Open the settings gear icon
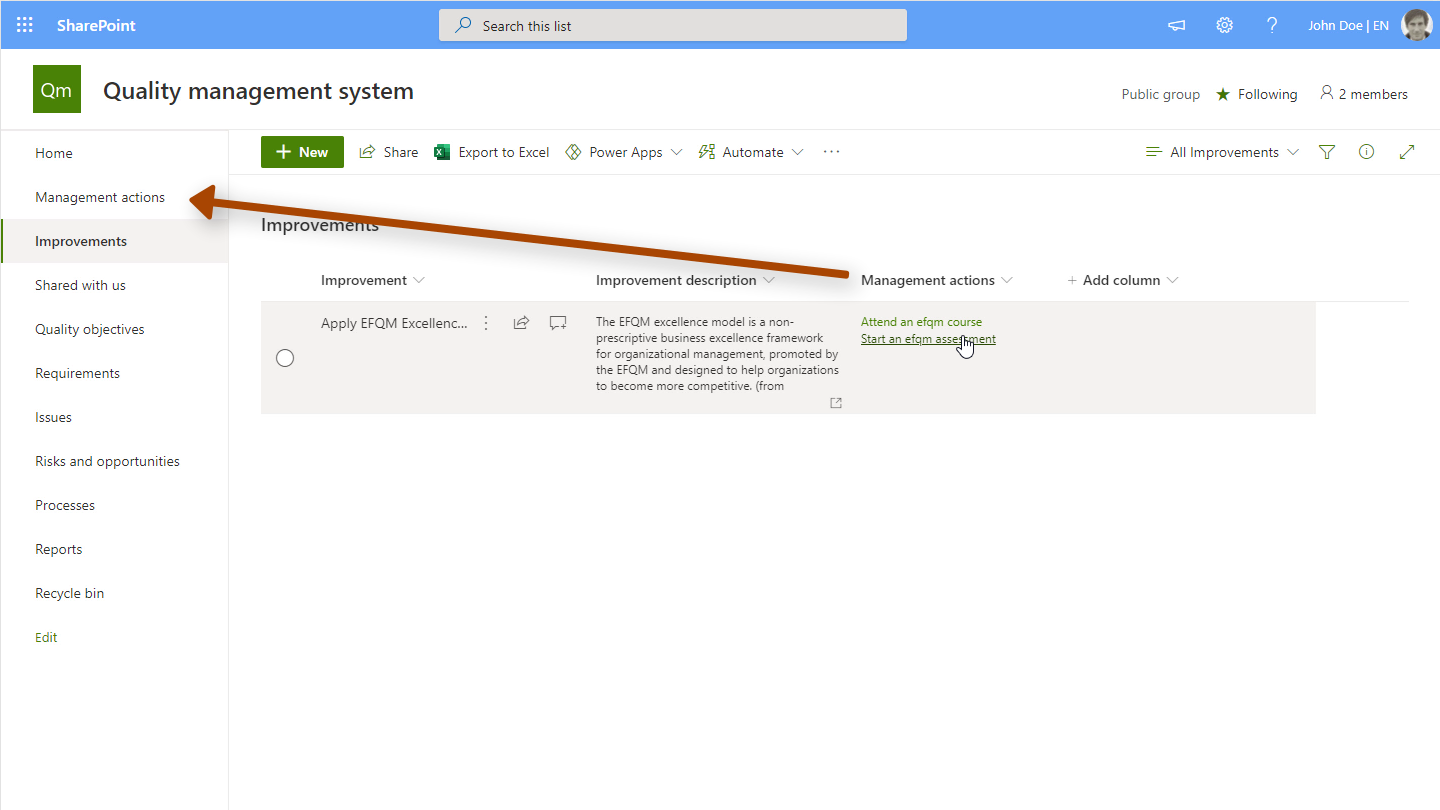Image resolution: width=1440 pixels, height=810 pixels. (x=1224, y=25)
